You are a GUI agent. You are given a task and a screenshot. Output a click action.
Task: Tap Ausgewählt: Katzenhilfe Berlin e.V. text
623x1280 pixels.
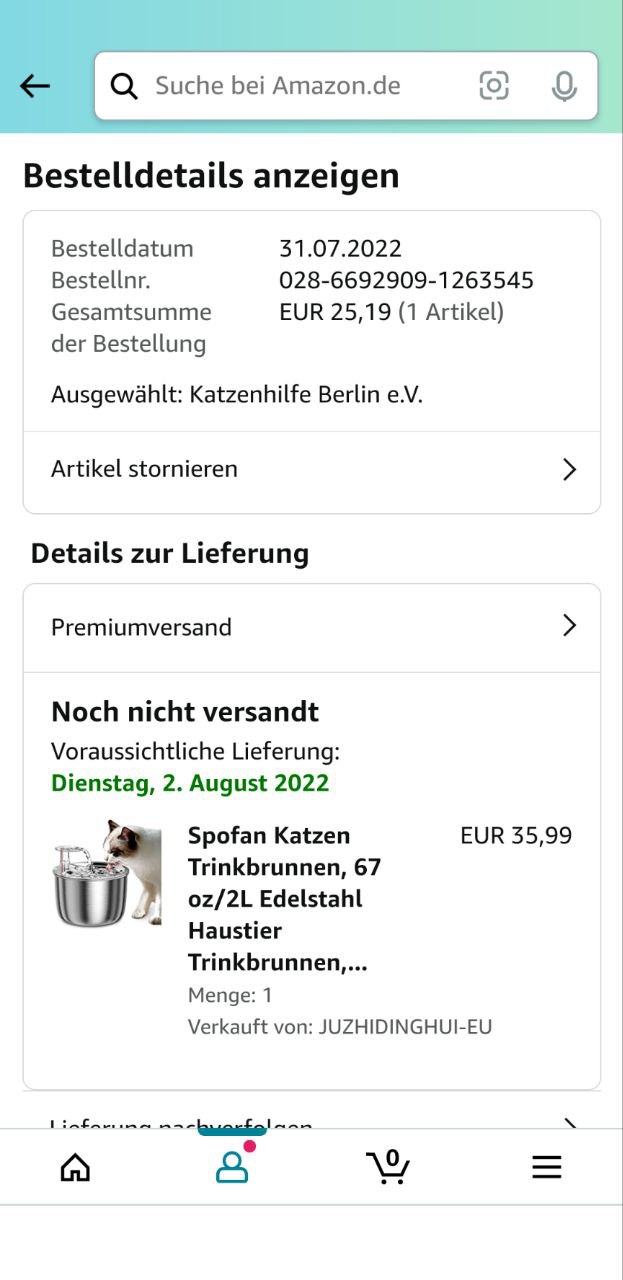[237, 395]
